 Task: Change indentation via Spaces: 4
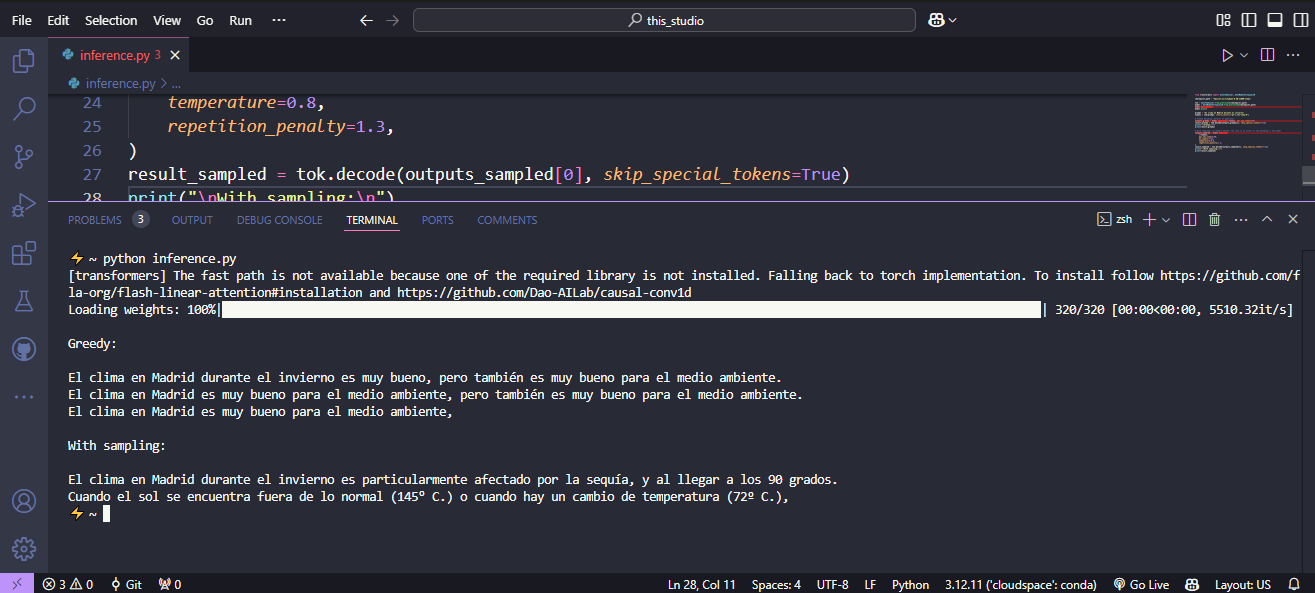pos(776,584)
